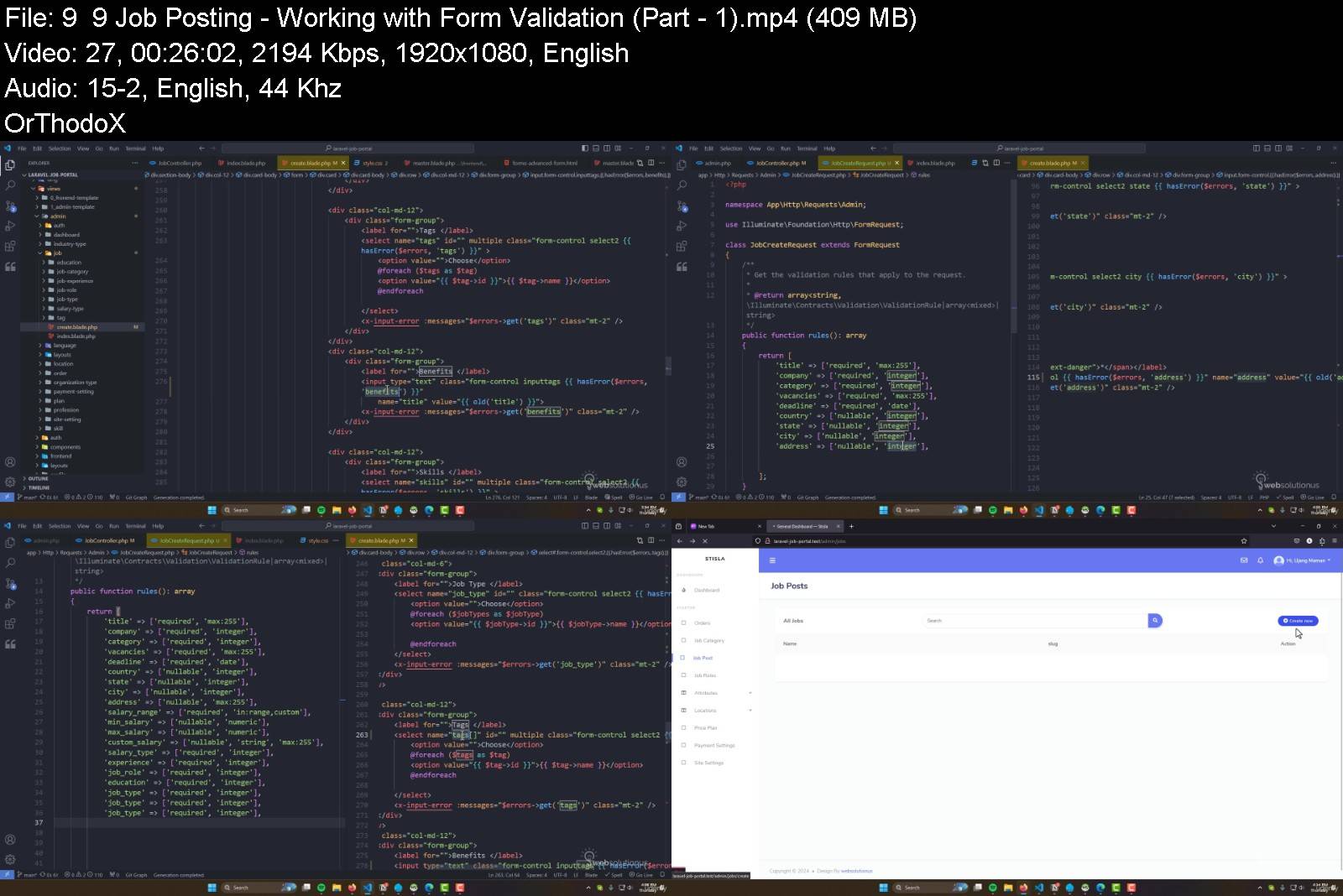Toggle primary side bar in top-right VS Code frame

(1257, 148)
